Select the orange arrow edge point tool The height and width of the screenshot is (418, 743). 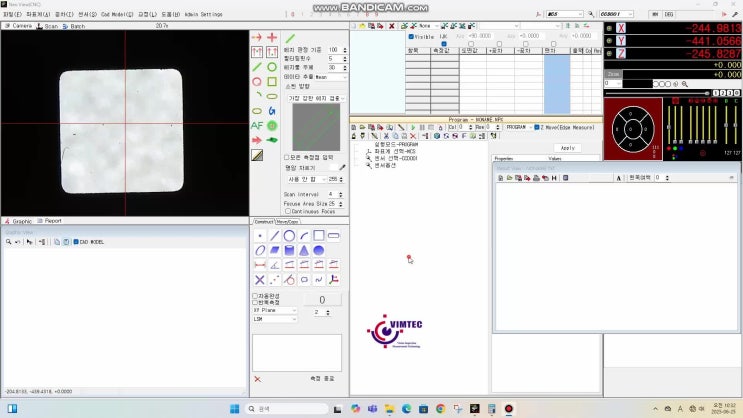point(257,37)
